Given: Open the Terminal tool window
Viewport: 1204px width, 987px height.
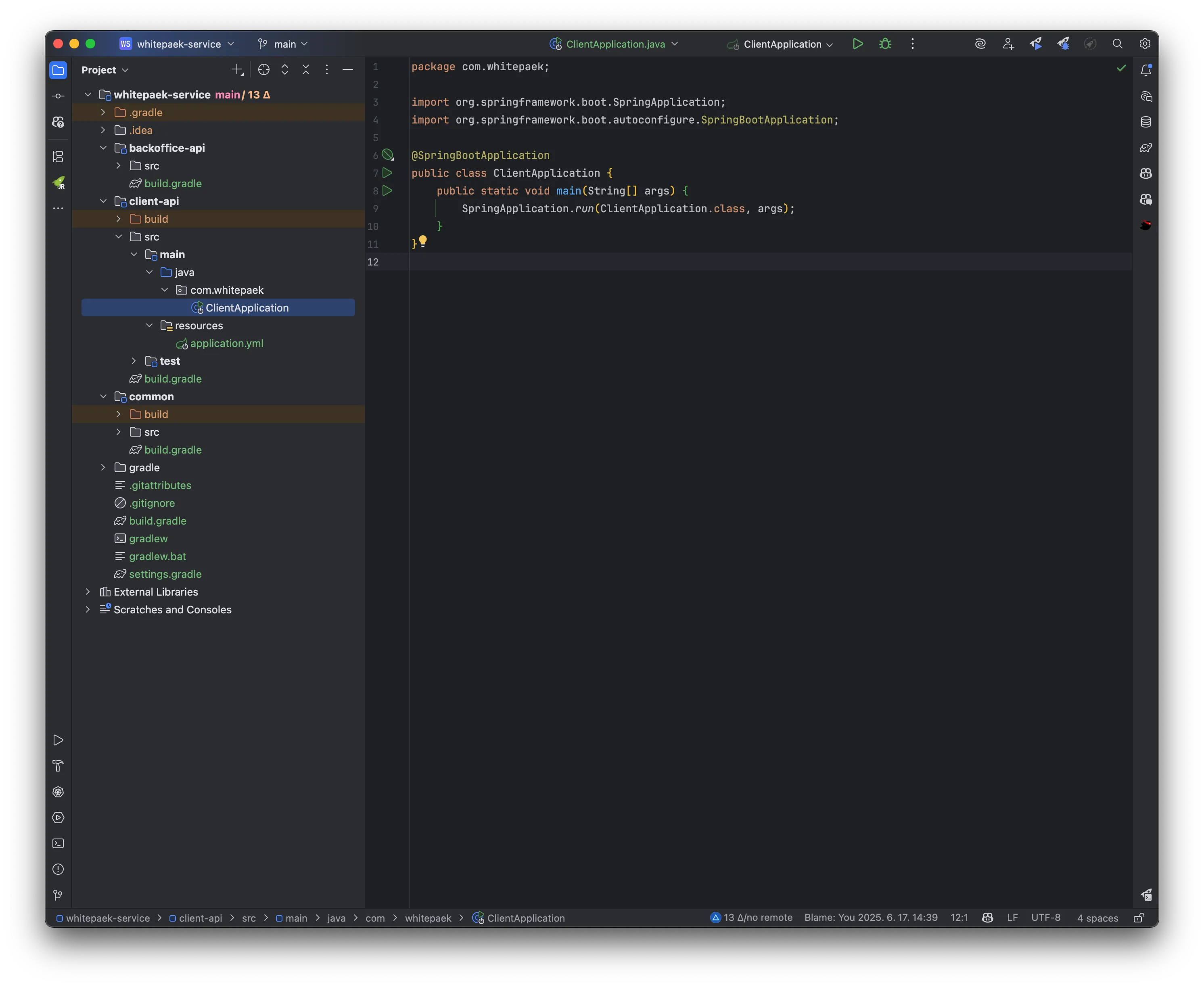Looking at the screenshot, I should pyautogui.click(x=58, y=843).
